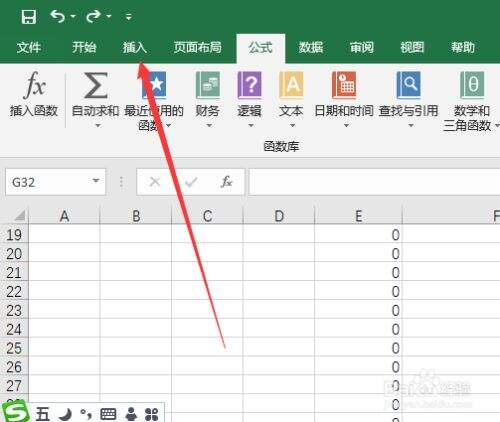The width and height of the screenshot is (500, 422).
Task: Open the Customize Quick Access Toolbar dropdown
Action: click(x=129, y=16)
